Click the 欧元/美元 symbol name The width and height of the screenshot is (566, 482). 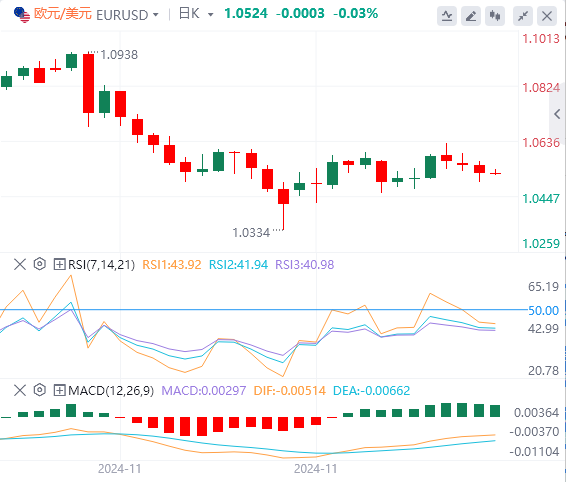[63, 14]
